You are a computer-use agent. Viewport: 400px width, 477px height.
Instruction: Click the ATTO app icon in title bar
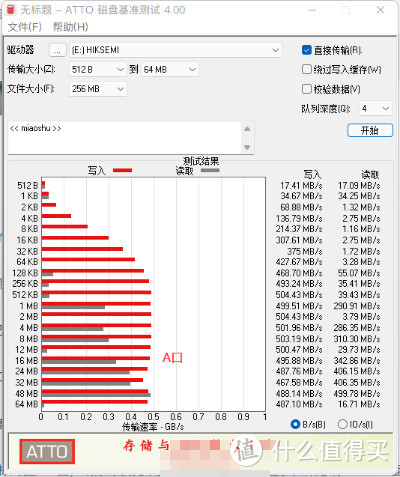(11, 10)
